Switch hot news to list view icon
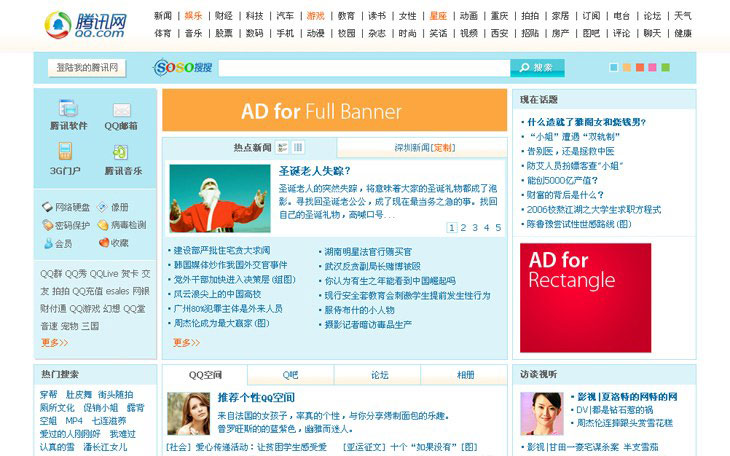730x456 pixels. tap(282, 148)
